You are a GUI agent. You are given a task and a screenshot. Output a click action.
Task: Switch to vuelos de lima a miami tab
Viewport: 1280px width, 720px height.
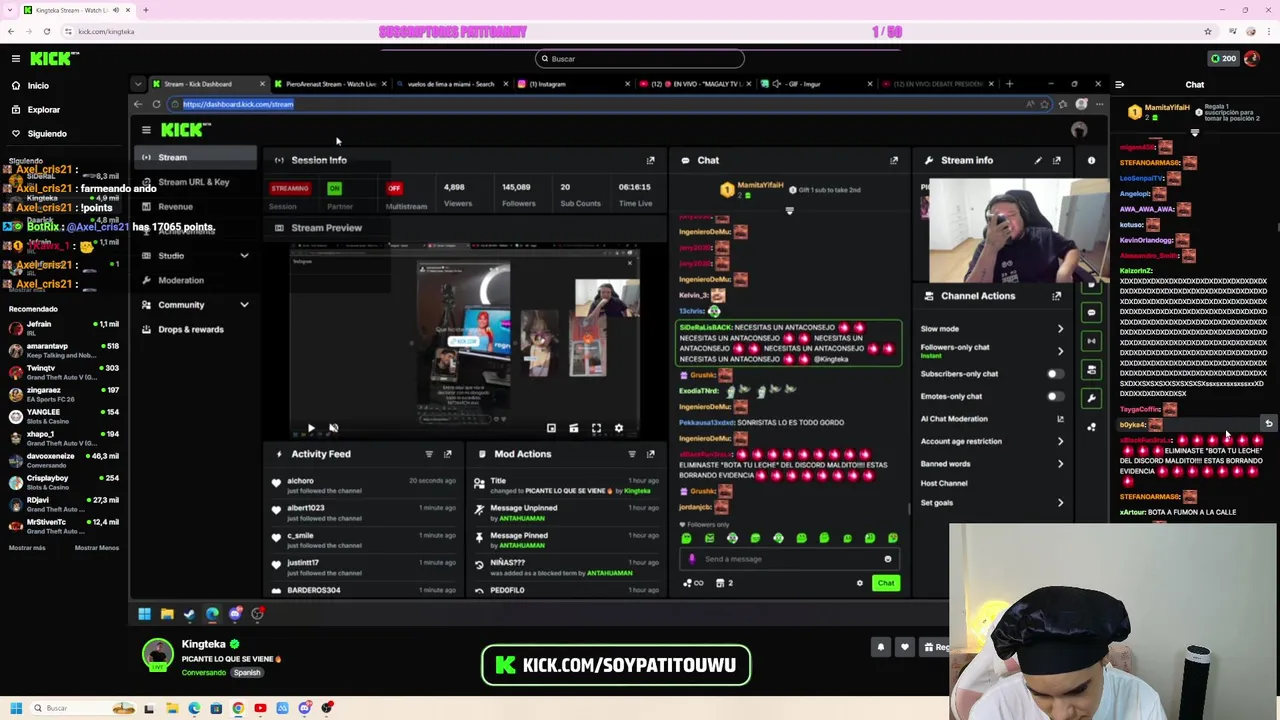tap(451, 84)
